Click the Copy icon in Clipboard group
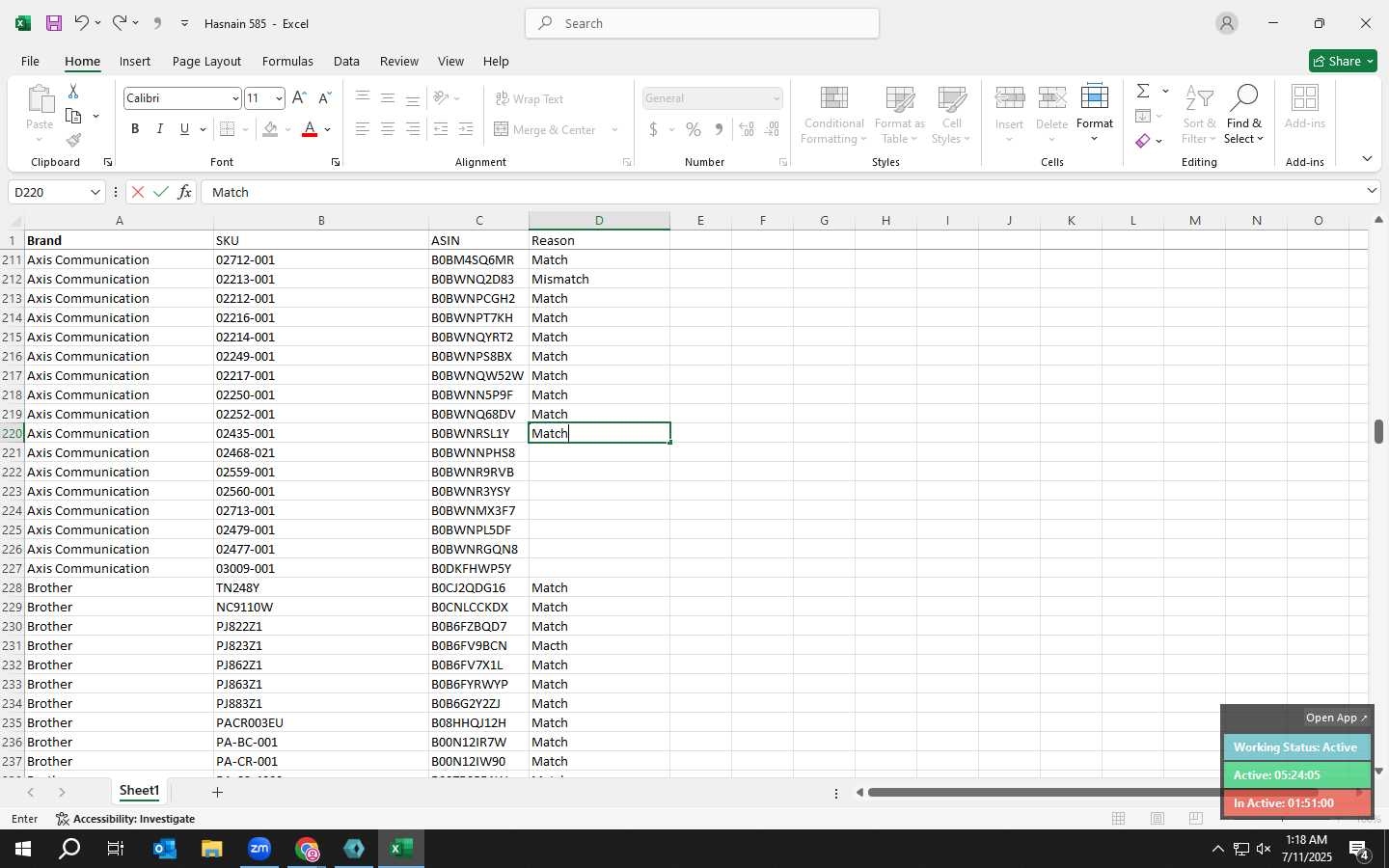The width and height of the screenshot is (1389, 868). point(73,117)
